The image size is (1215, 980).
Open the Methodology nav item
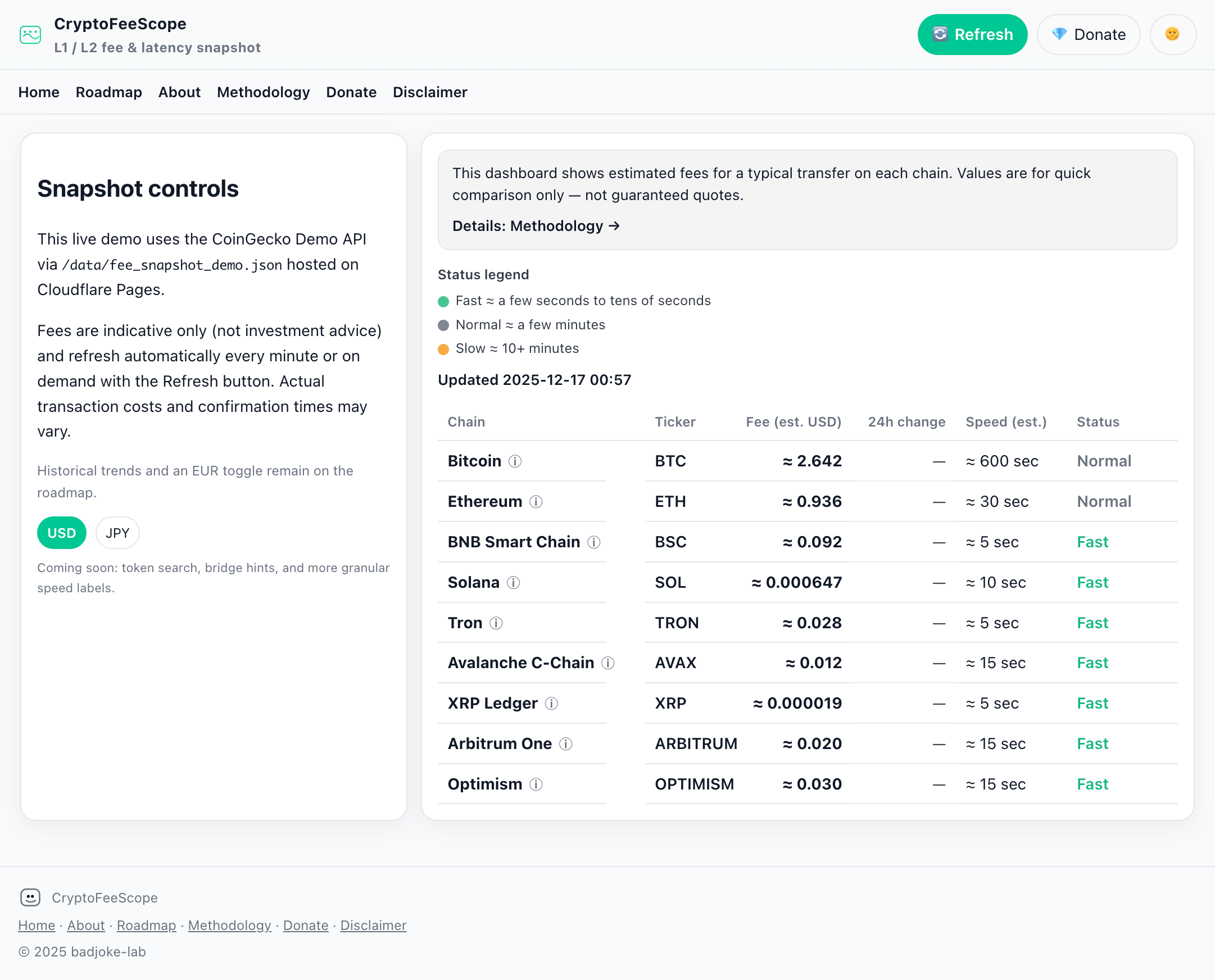pos(263,93)
